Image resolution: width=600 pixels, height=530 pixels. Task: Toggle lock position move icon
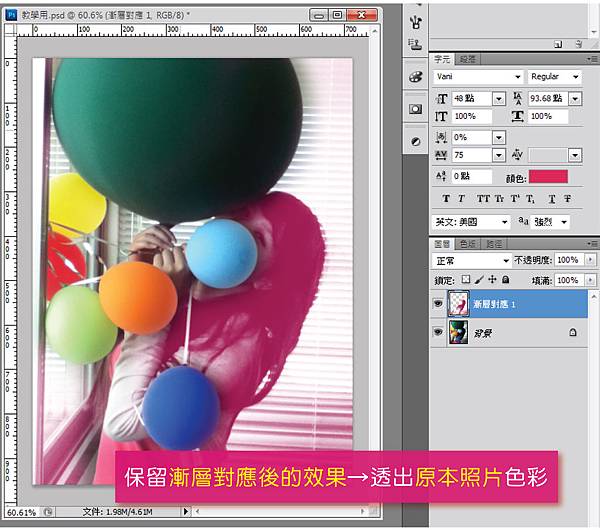click(x=492, y=279)
